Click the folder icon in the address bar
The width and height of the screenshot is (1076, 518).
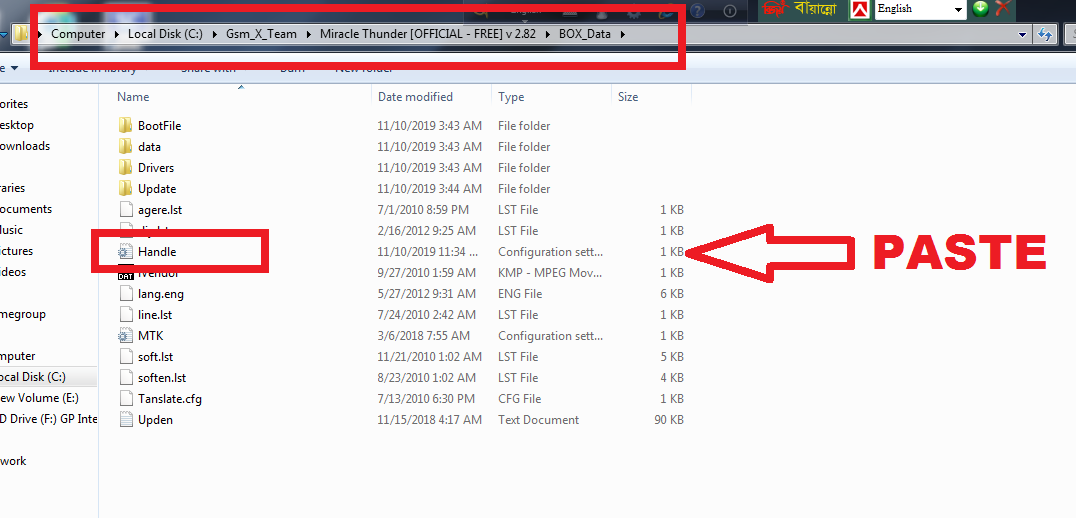pyautogui.click(x=22, y=34)
